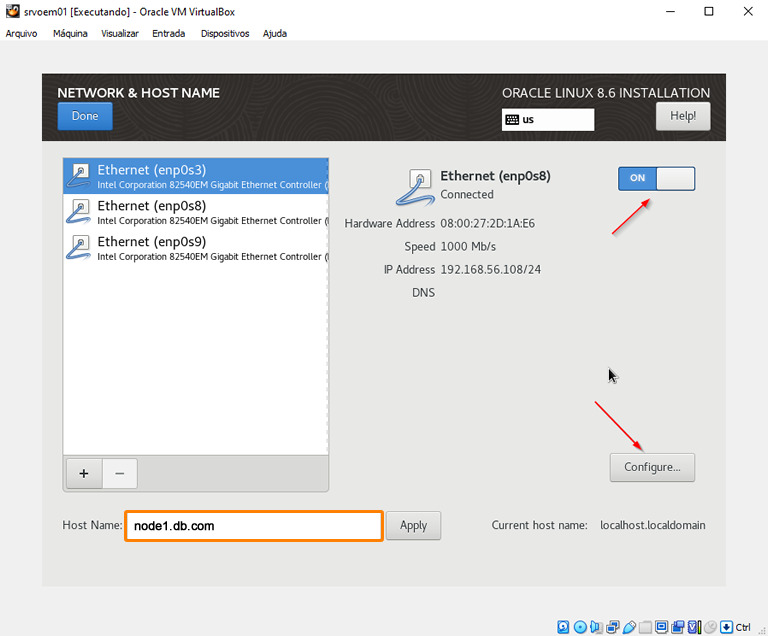The height and width of the screenshot is (636, 768).
Task: Click the Configure... button
Action: click(x=652, y=467)
